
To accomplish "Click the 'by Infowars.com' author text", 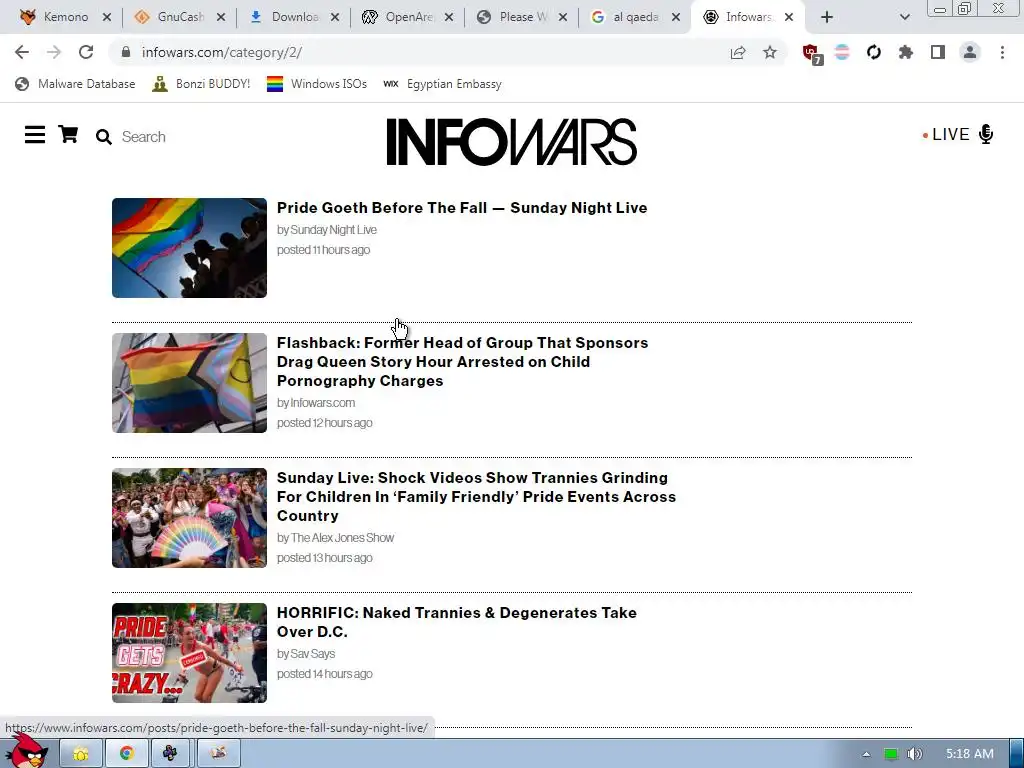I will 315,403.
